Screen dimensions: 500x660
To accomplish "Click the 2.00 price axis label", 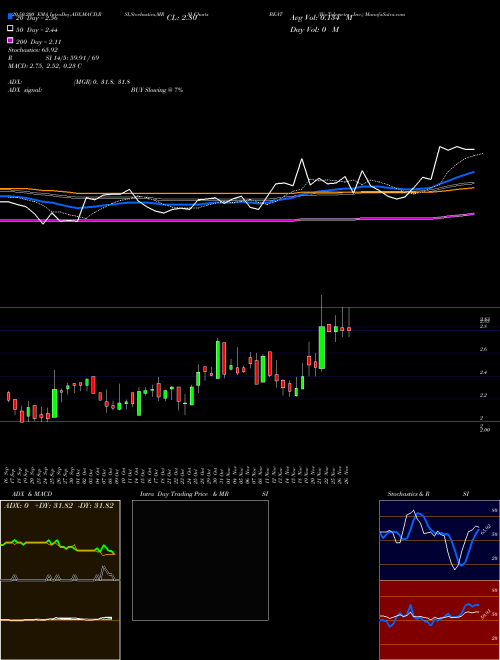I will pyautogui.click(x=485, y=430).
